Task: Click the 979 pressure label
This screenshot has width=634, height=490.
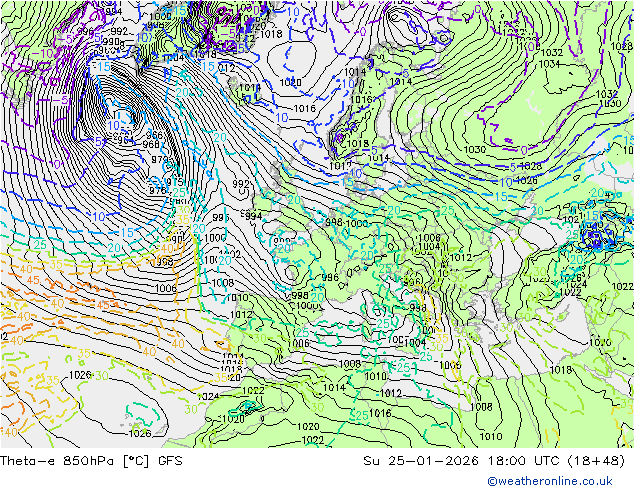Action: [x=159, y=159]
